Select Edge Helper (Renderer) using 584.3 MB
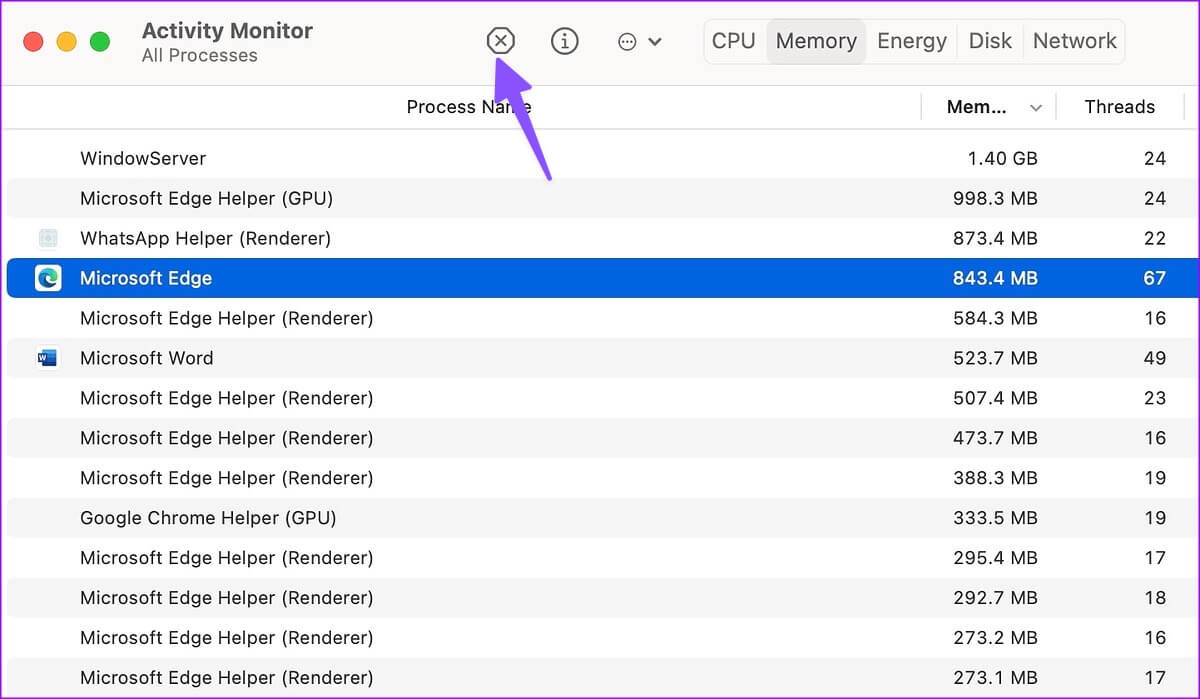Viewport: 1200px width, 699px height. pos(600,318)
